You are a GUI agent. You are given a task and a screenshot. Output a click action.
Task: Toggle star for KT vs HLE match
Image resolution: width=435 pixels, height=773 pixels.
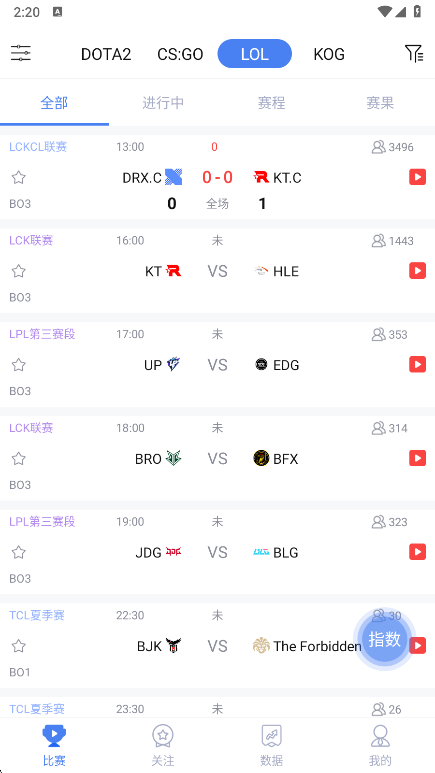19,271
